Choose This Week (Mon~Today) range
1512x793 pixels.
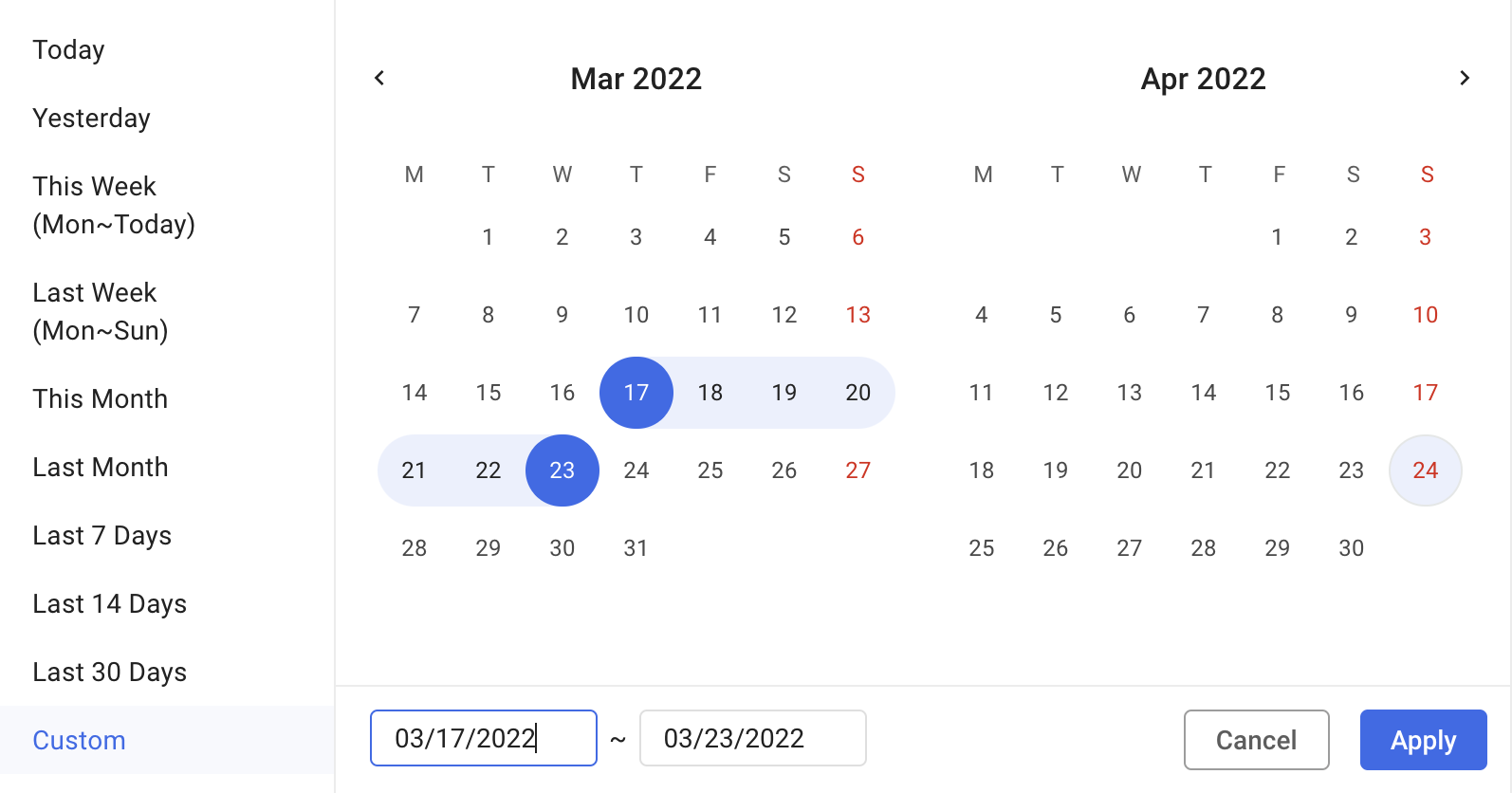pos(114,205)
